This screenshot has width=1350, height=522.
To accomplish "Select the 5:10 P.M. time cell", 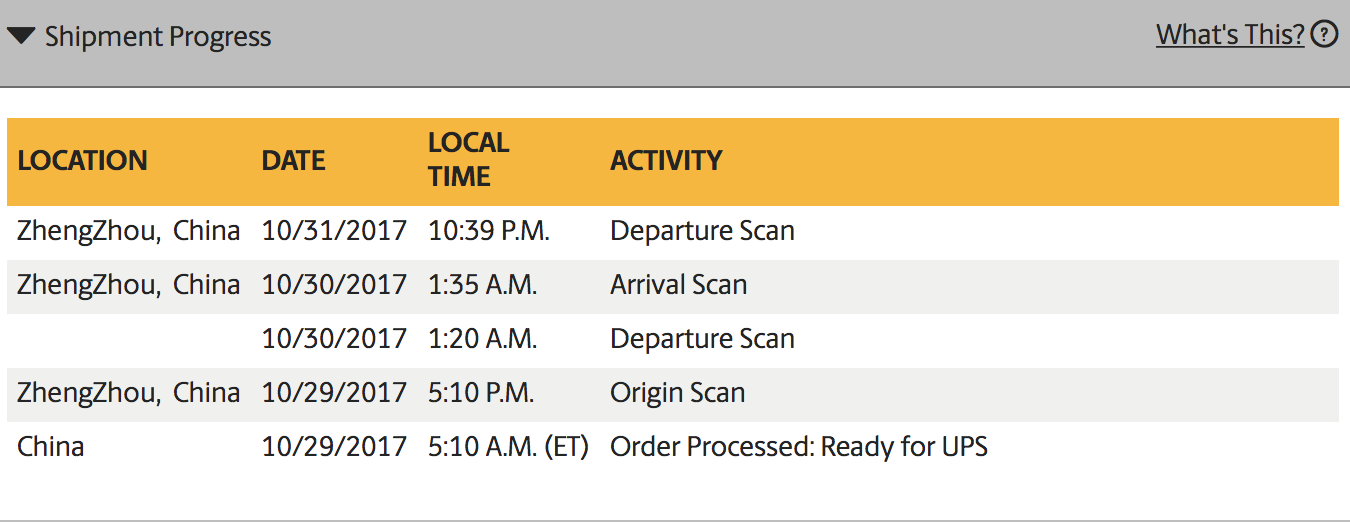I will (x=483, y=393).
